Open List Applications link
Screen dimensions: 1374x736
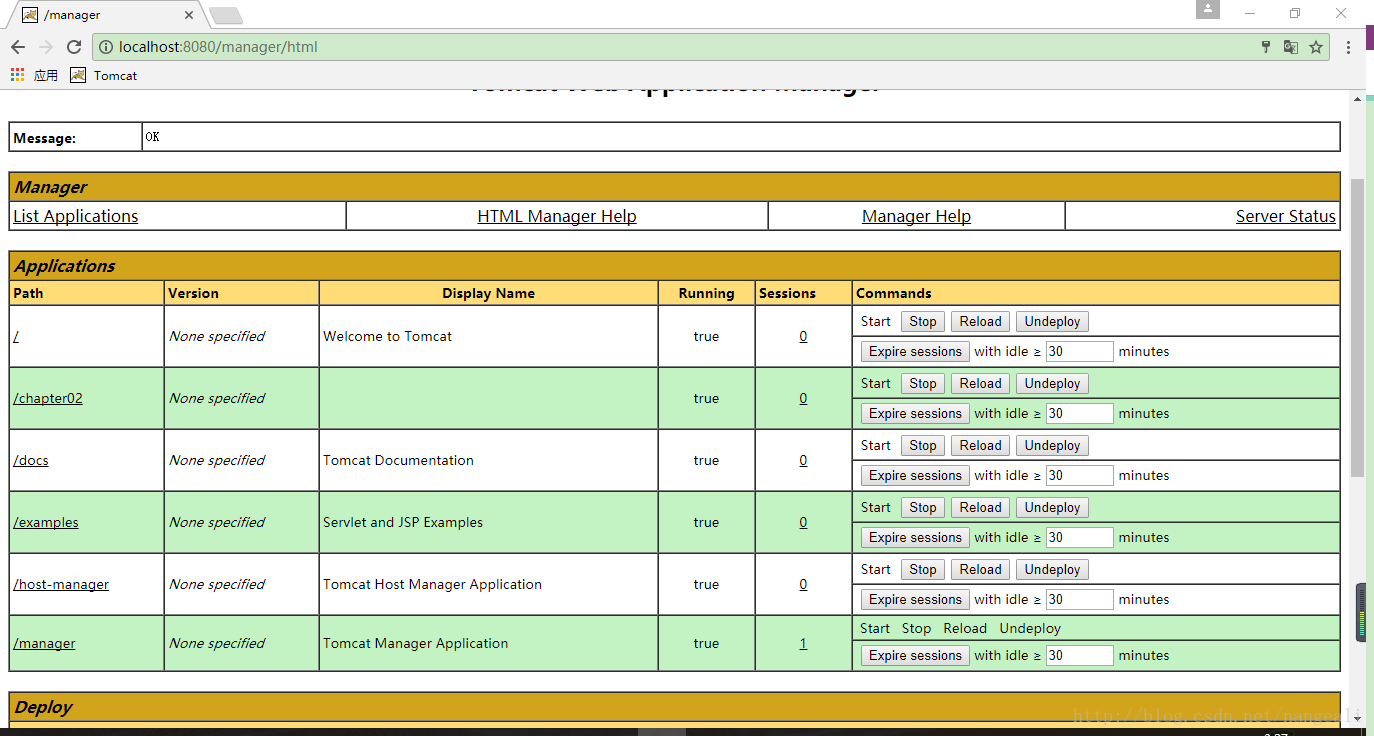[x=76, y=216]
